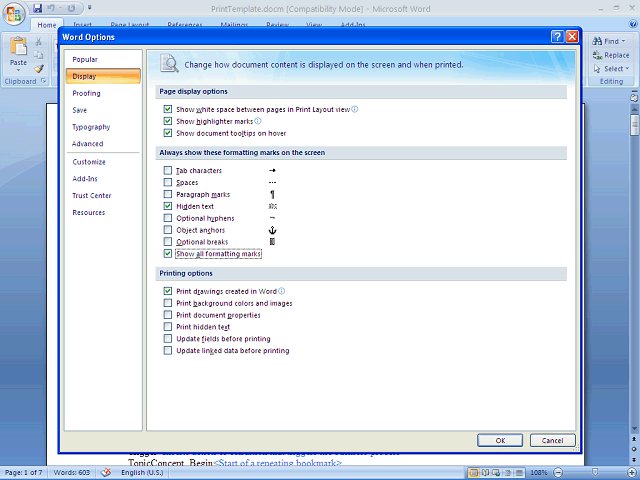Uncheck Hidden text checkbox
This screenshot has width=640, height=480.
168,206
